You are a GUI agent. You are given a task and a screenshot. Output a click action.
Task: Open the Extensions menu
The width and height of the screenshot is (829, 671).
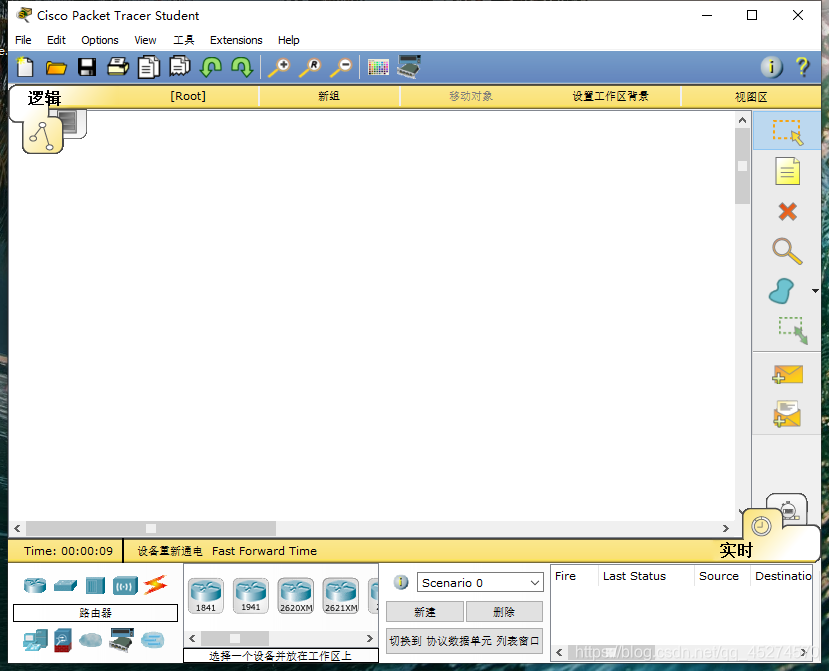(236, 40)
